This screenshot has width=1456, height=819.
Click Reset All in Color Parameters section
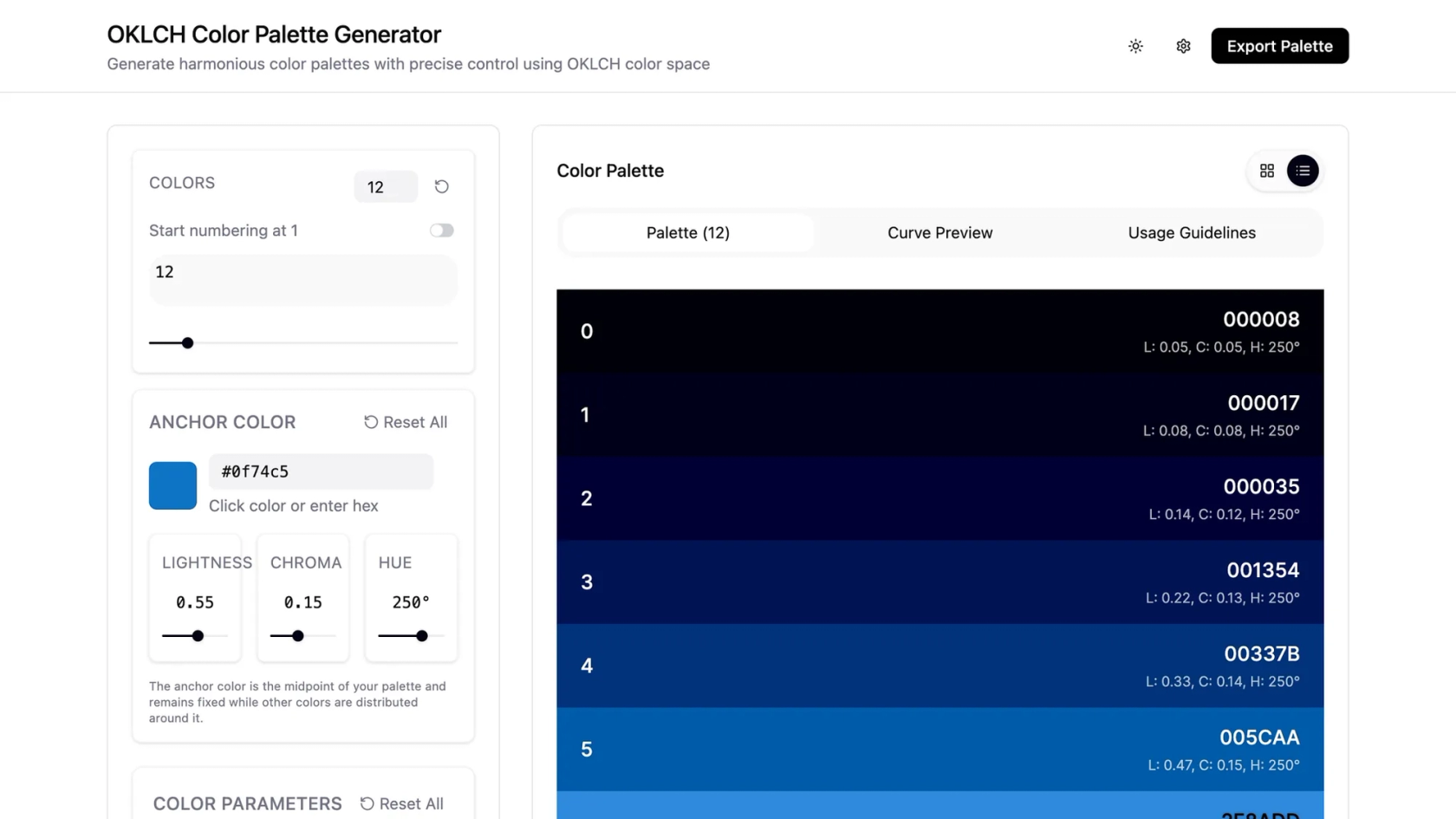pos(402,803)
